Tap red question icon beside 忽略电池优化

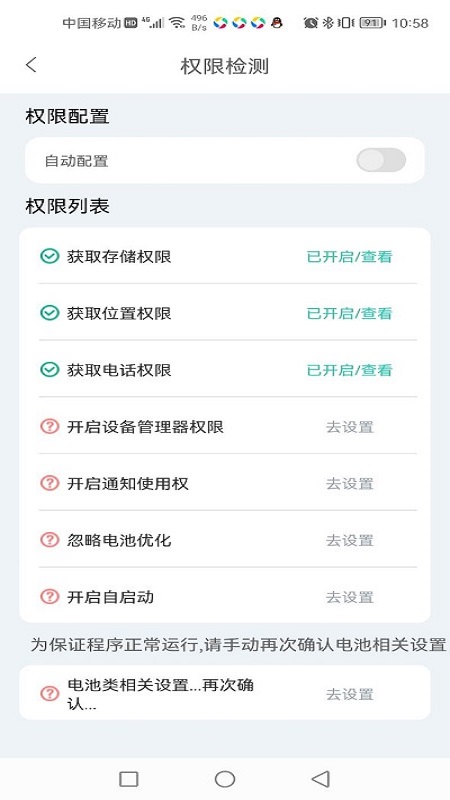[49, 539]
